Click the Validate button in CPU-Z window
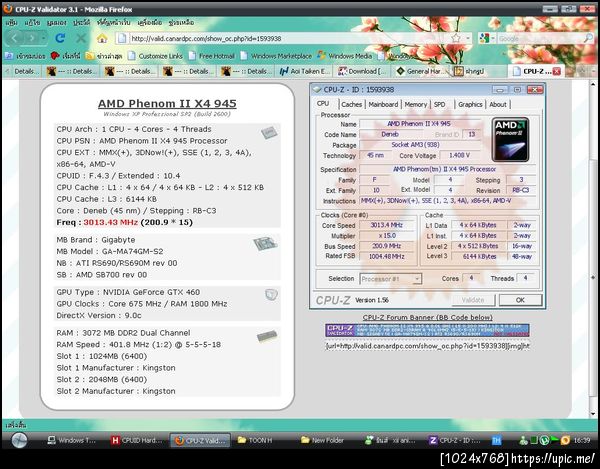 [473, 300]
